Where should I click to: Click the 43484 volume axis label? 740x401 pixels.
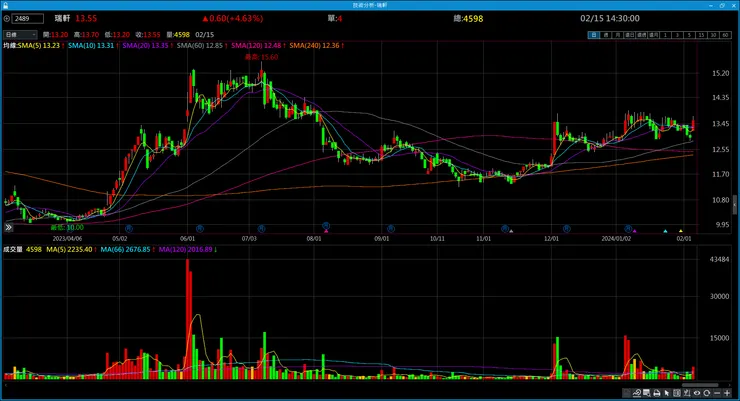(x=719, y=259)
